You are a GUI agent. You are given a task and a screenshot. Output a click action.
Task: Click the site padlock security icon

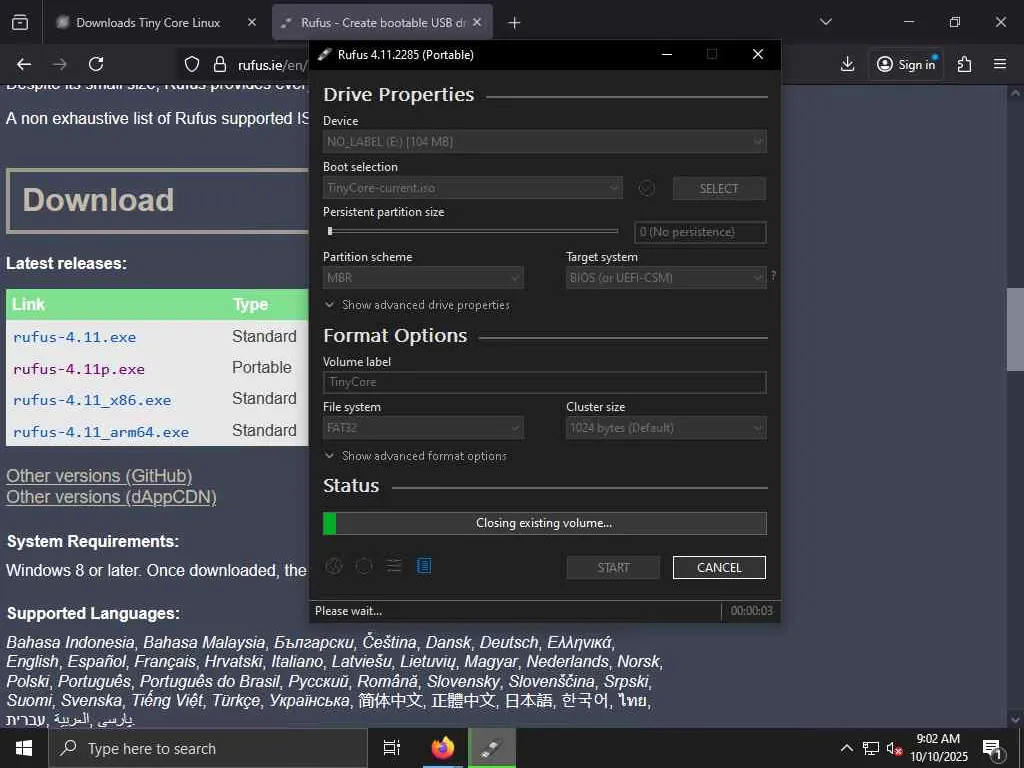pyautogui.click(x=220, y=64)
